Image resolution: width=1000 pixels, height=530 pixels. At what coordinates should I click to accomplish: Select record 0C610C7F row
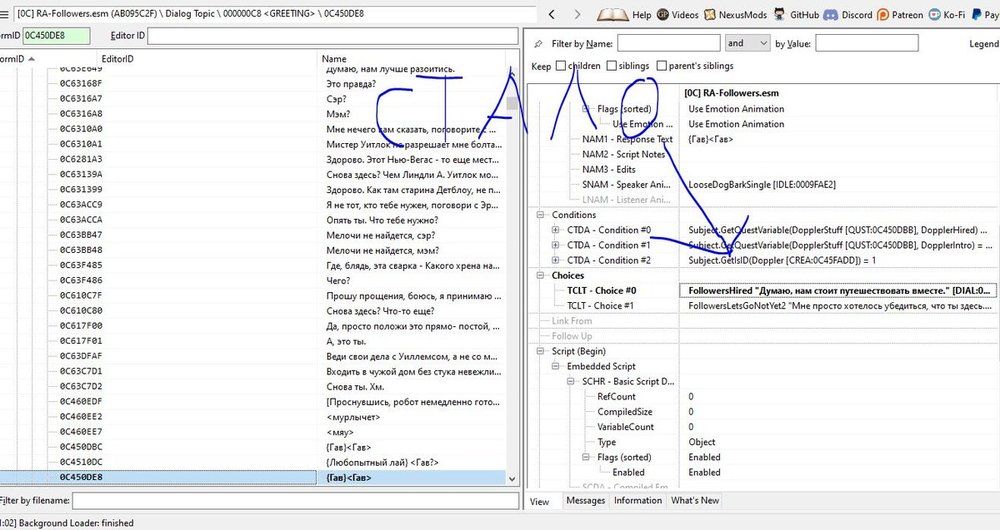[x=254, y=295]
